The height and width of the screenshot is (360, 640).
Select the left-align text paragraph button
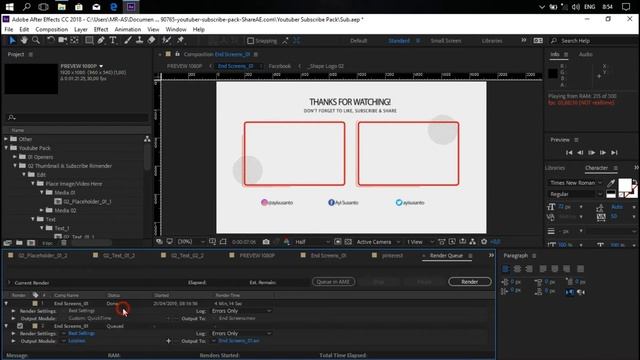coord(505,269)
